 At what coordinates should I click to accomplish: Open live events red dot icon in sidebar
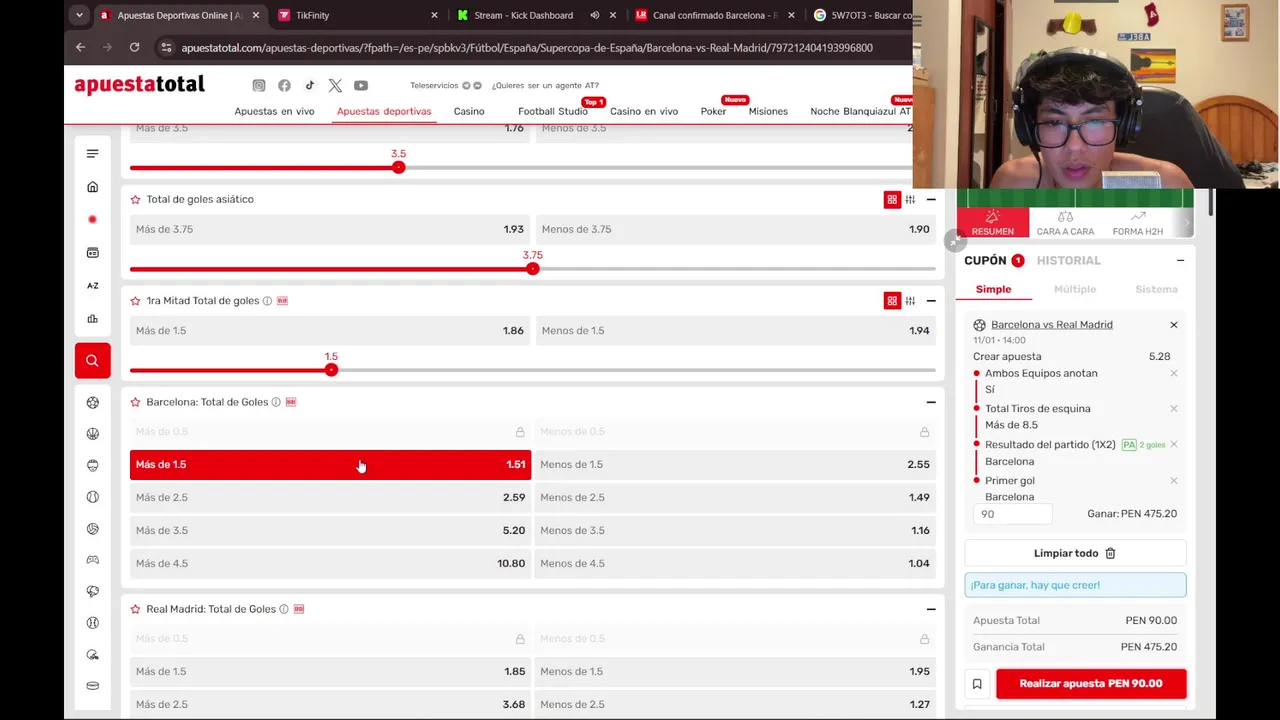[92, 219]
